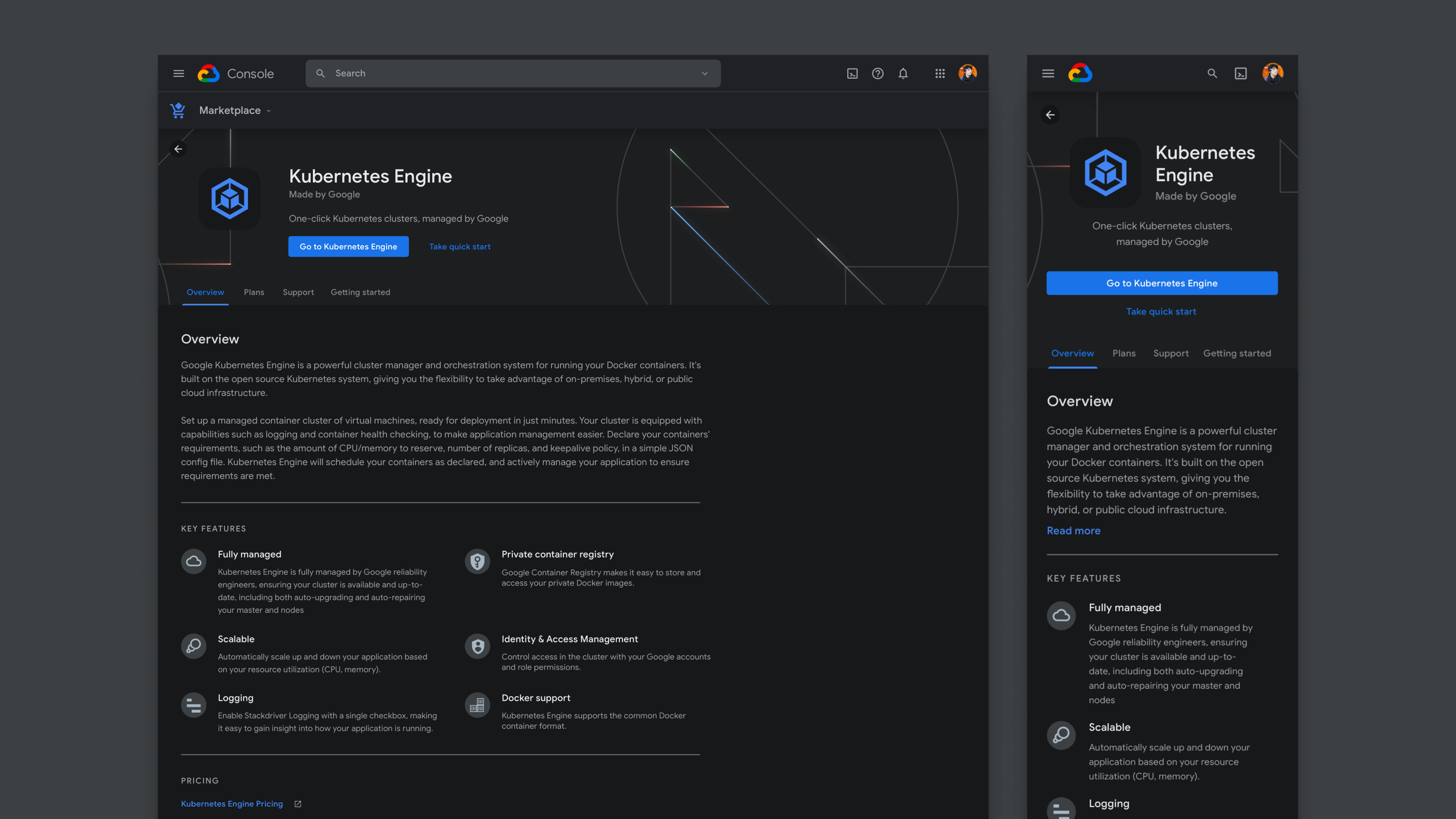Screen dimensions: 1456x819
Task: Click Take quick start in the desktop view
Action: coord(459,247)
